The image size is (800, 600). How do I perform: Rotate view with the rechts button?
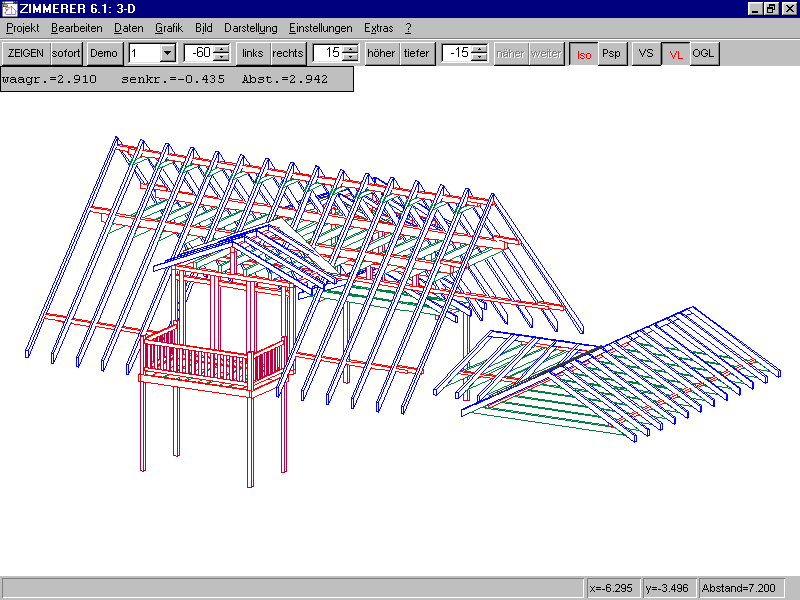pos(287,53)
